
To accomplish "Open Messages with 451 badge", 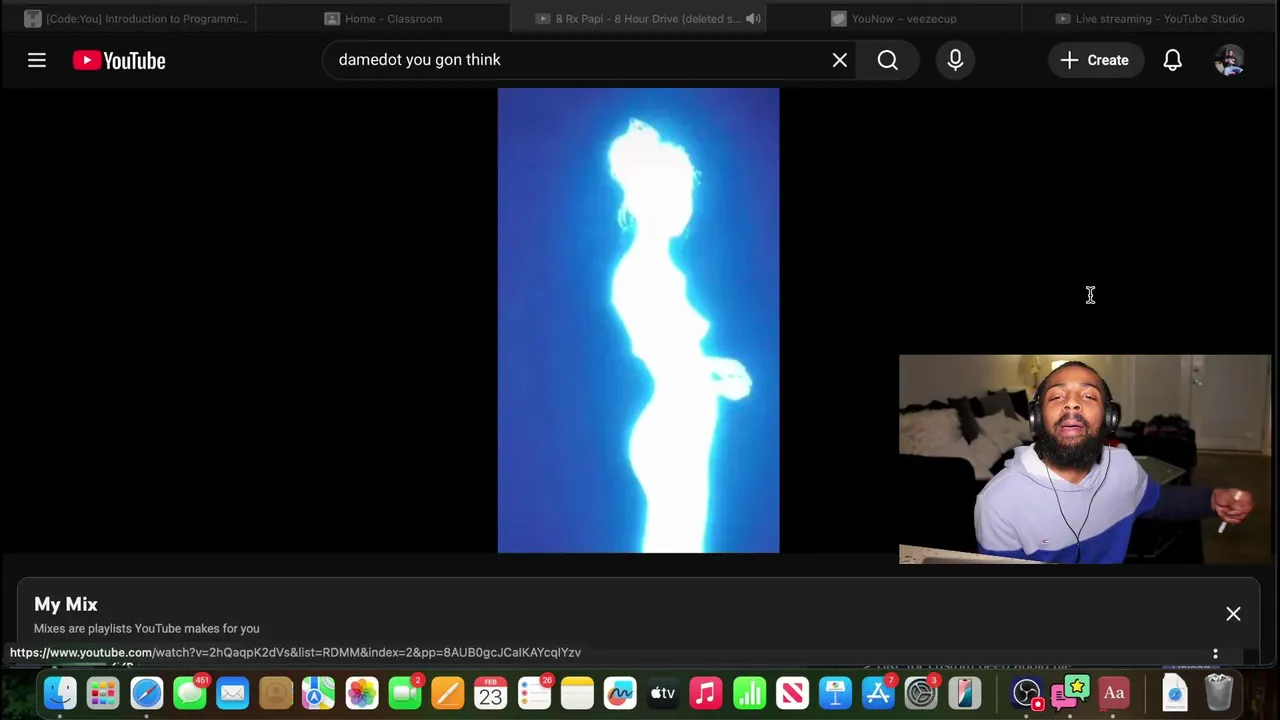I will tap(189, 693).
